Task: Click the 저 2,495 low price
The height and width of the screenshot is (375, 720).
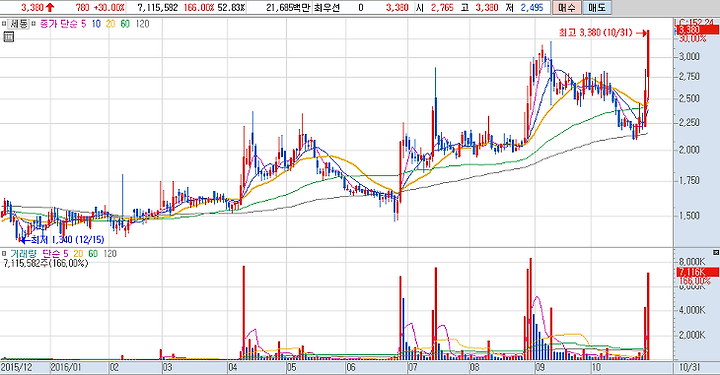Action: [x=525, y=7]
